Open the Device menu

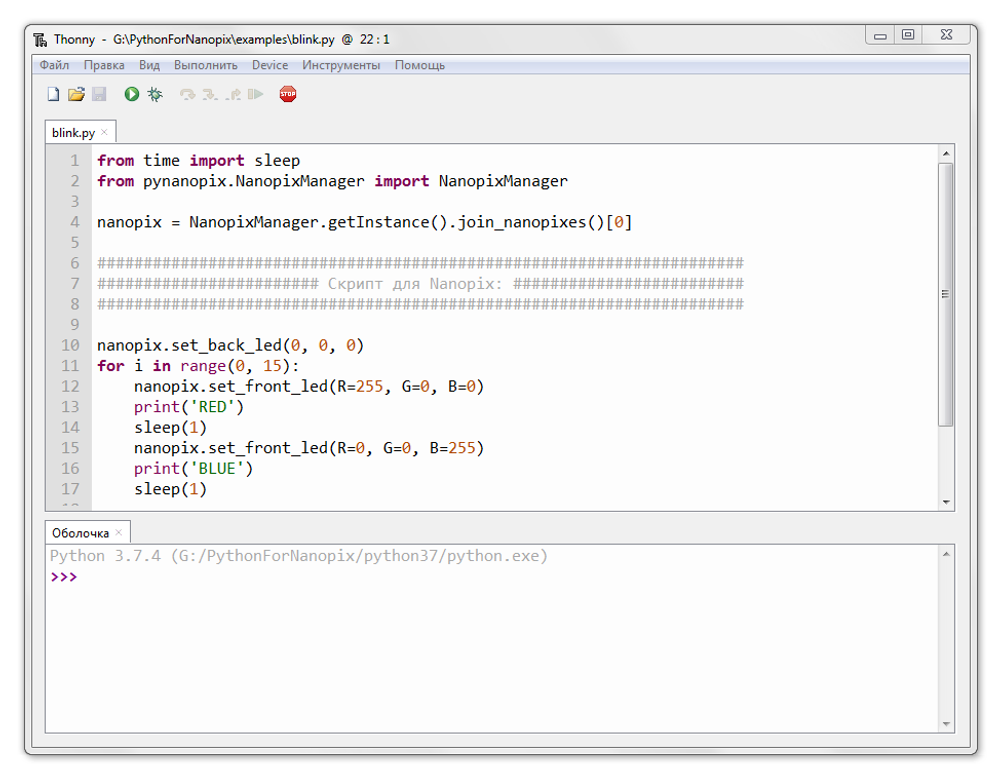click(x=270, y=65)
